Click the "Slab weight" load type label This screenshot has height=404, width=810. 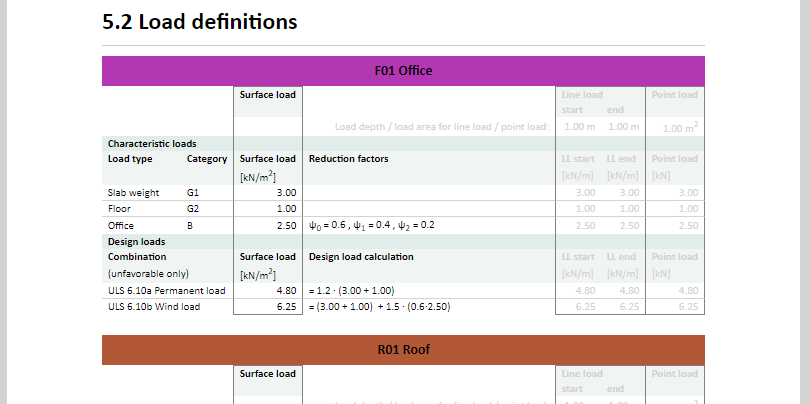coord(133,192)
